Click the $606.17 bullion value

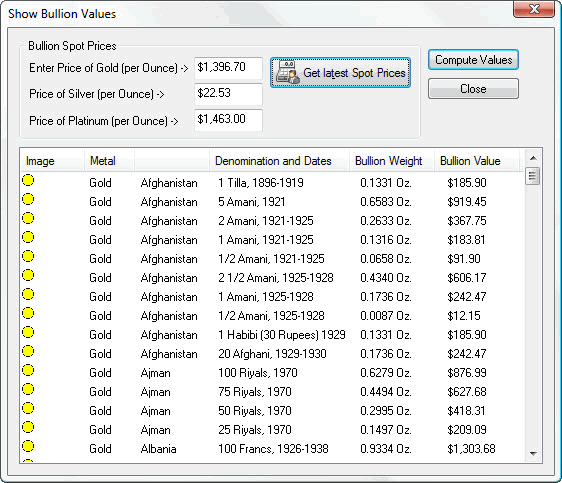pos(467,278)
